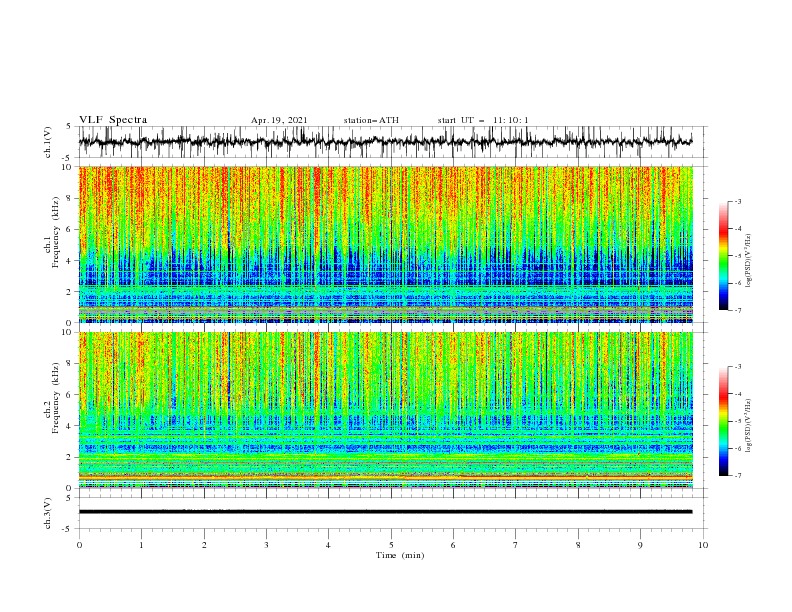Click the "8" kHz tick on the ch.1 frequency axis

69,198
